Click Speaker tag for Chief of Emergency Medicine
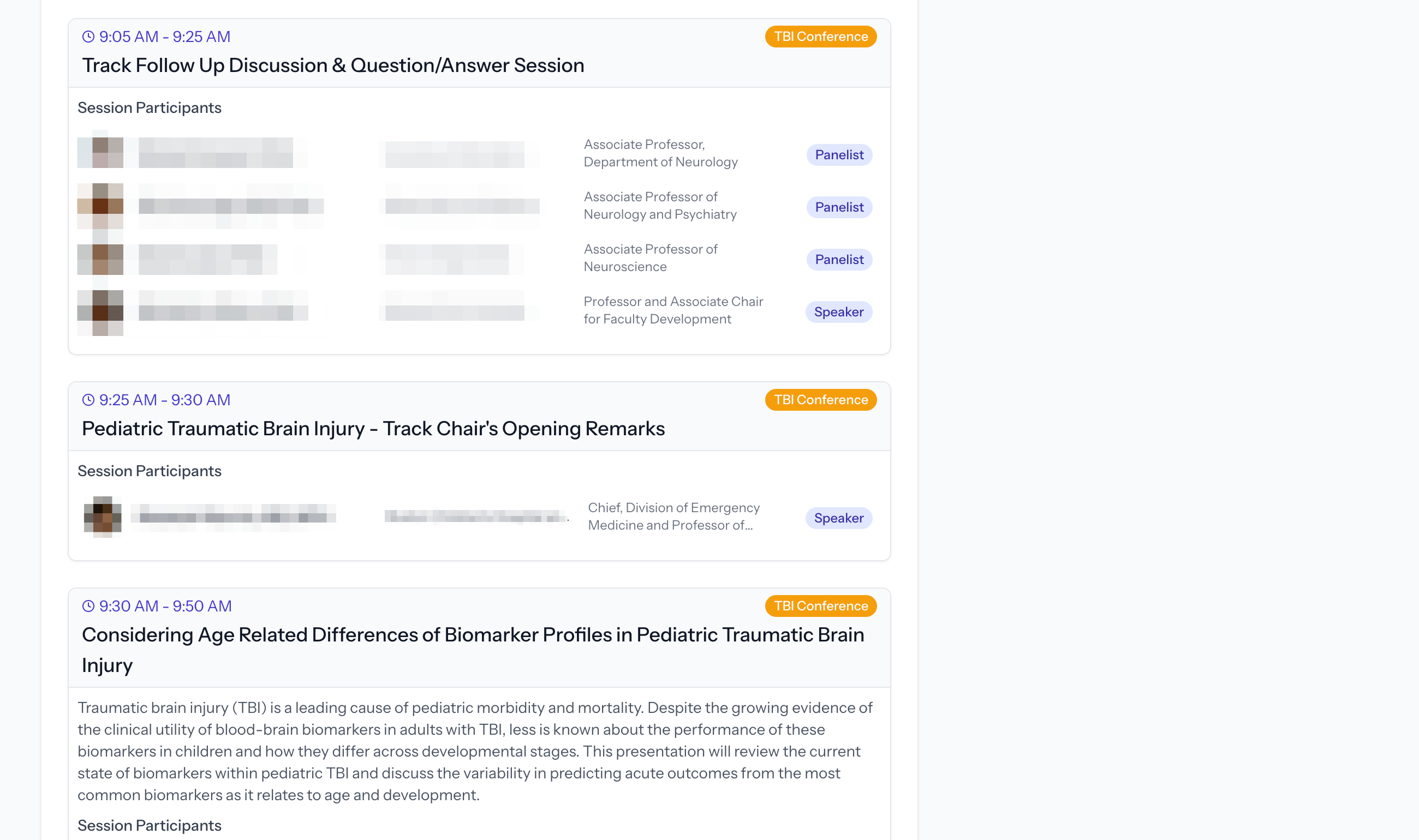 (839, 519)
